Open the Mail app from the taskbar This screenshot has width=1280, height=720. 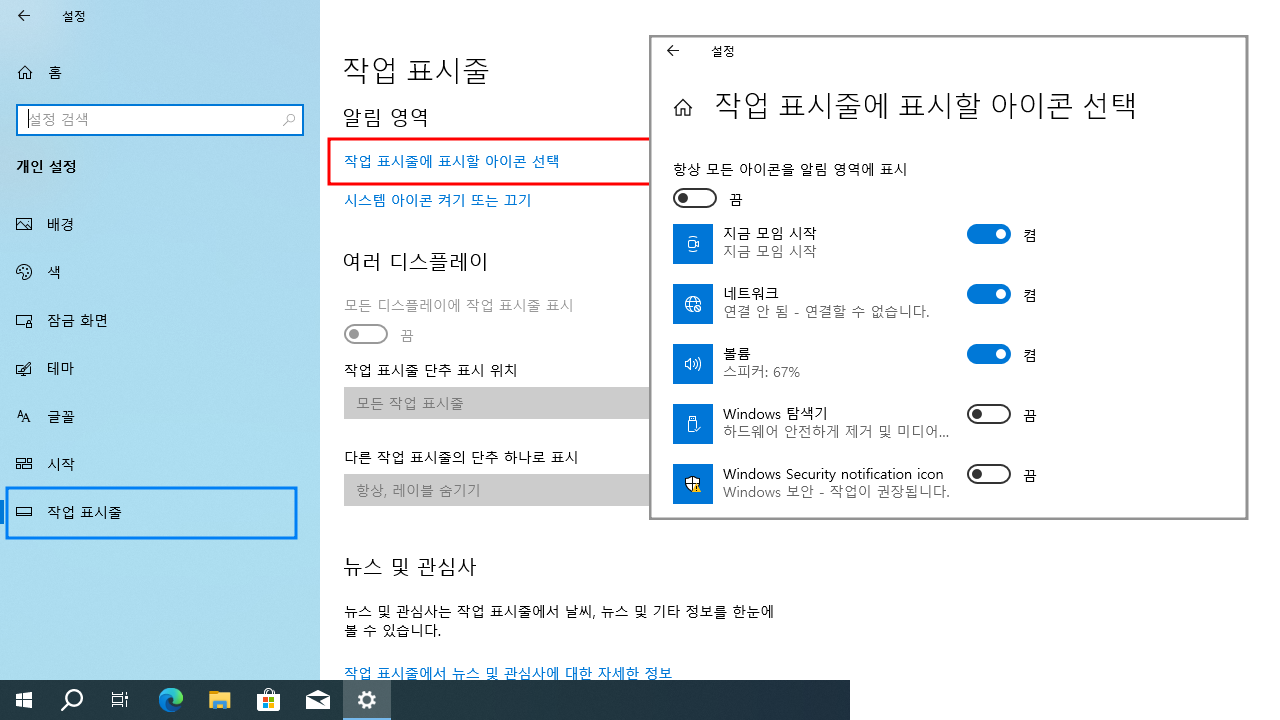(318, 700)
